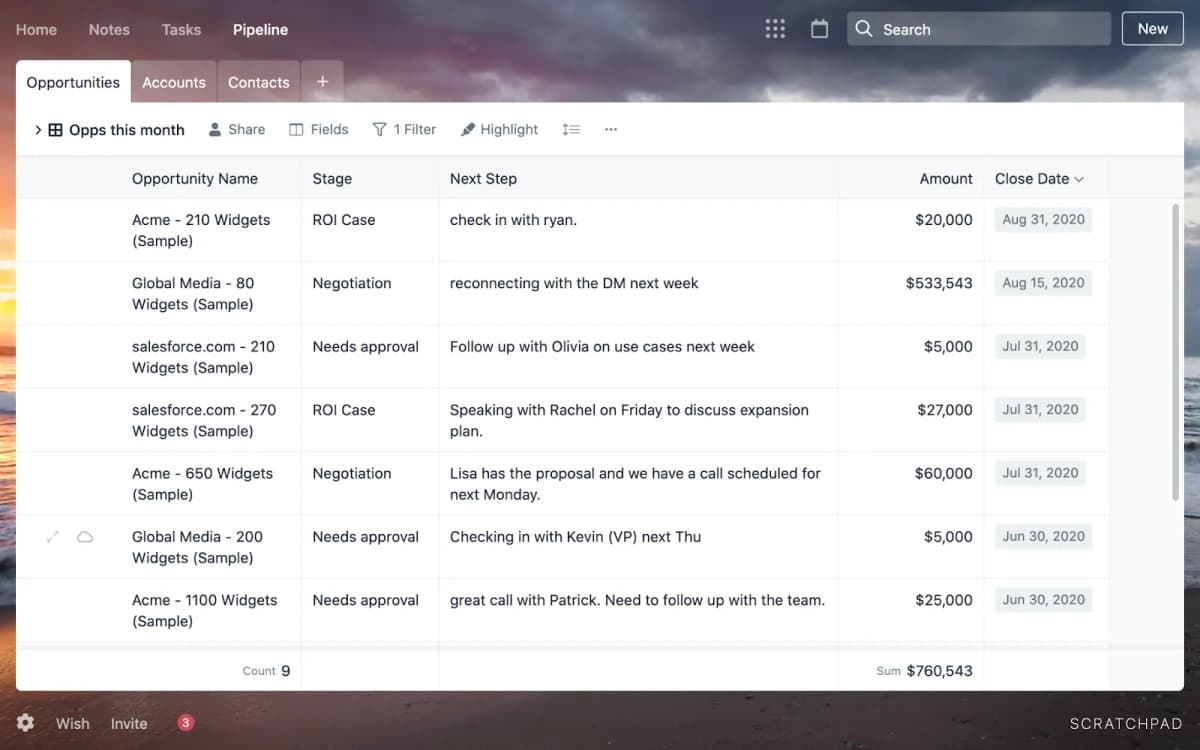
Task: Click Negotiation stage for Global Media 80 row
Action: [x=352, y=283]
